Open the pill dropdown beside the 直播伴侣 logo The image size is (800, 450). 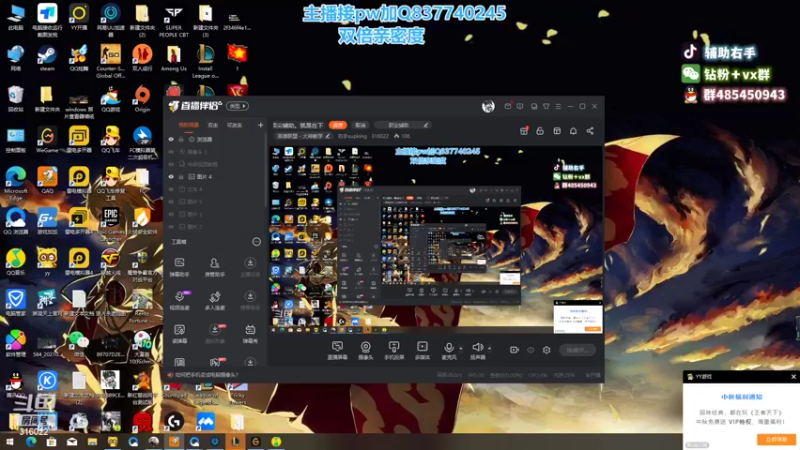[x=237, y=106]
